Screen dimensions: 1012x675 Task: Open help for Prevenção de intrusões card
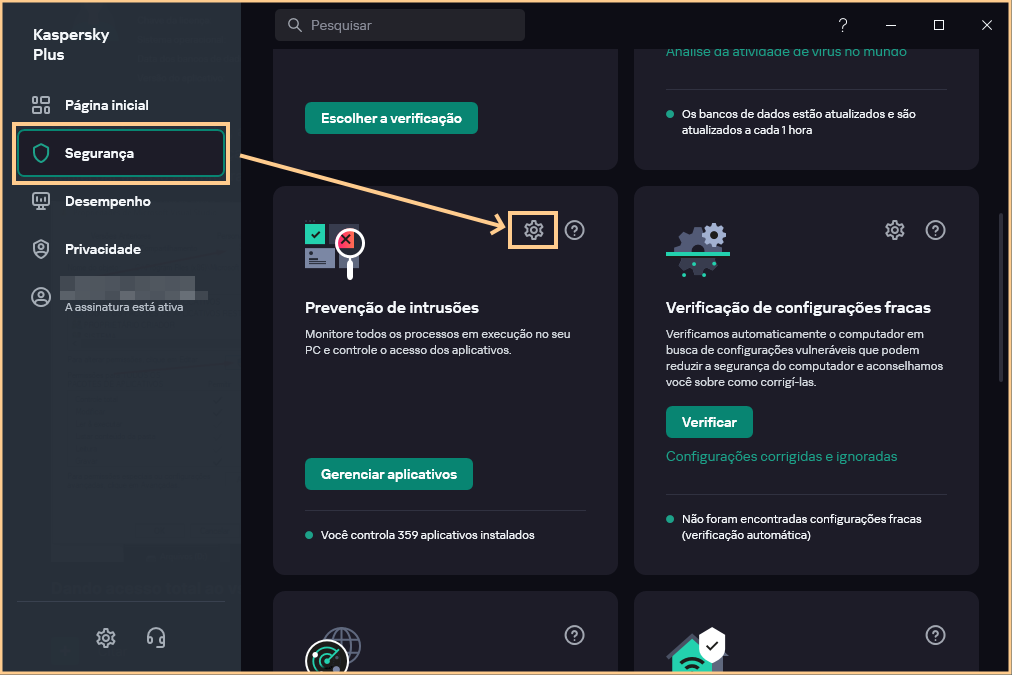(574, 230)
